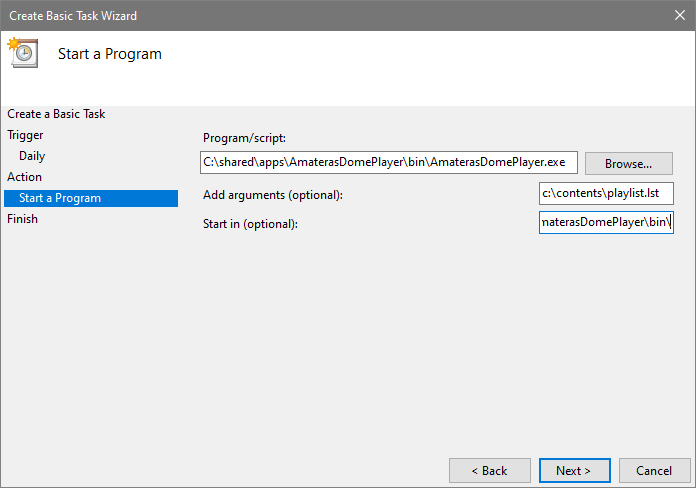Click the Create Basic Task Wizard title bar

pos(300,16)
